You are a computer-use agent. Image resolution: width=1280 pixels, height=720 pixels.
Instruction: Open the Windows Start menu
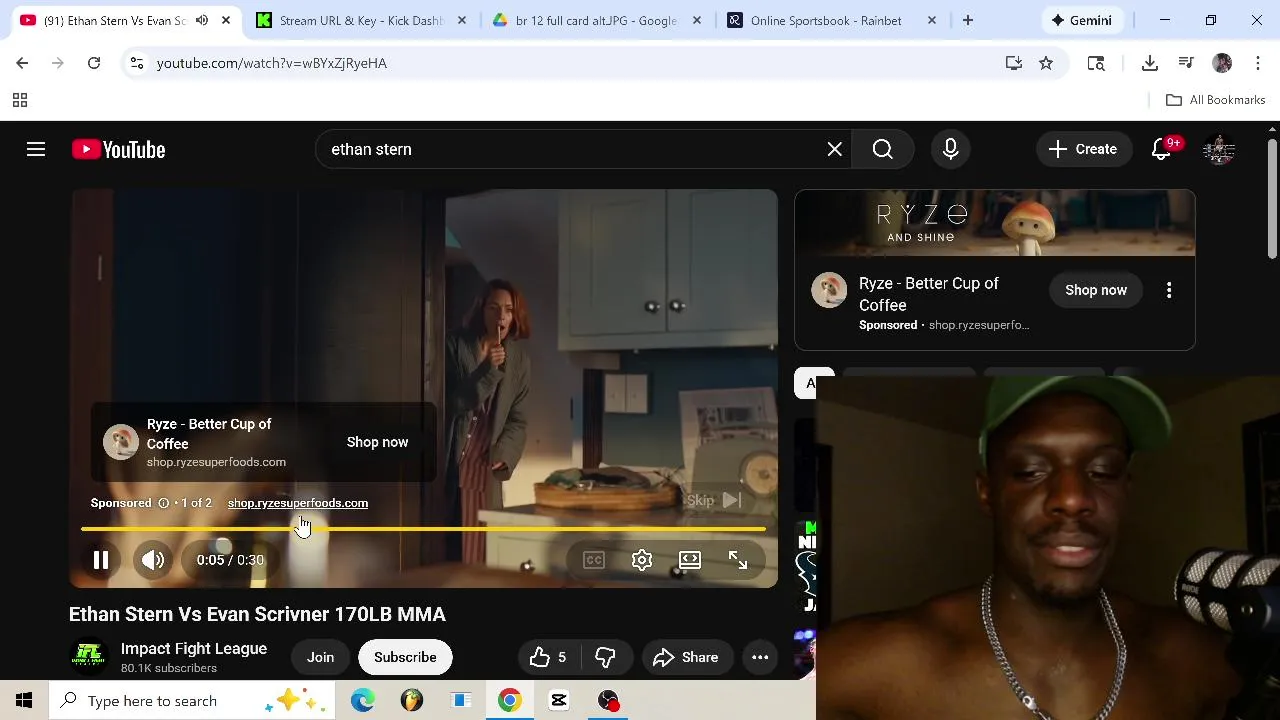point(24,701)
